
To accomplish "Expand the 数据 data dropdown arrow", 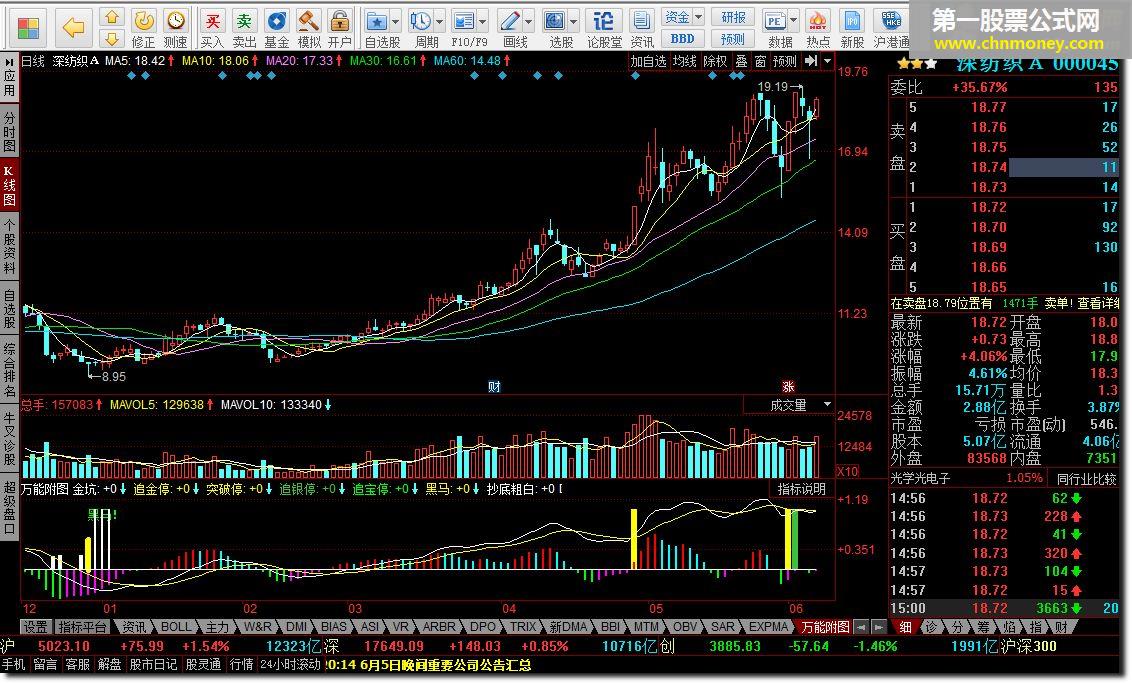I will coord(794,22).
